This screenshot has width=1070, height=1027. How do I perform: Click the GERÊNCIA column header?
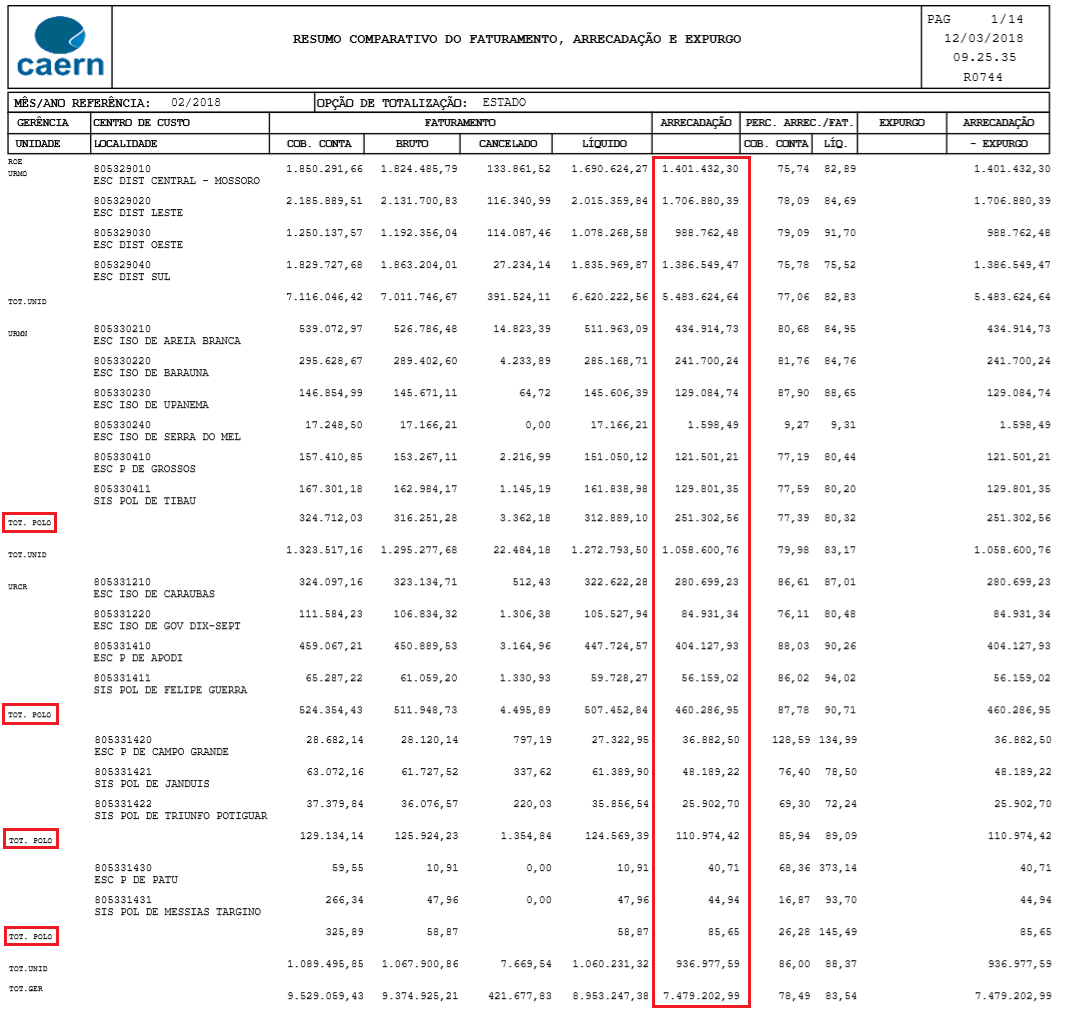43,122
